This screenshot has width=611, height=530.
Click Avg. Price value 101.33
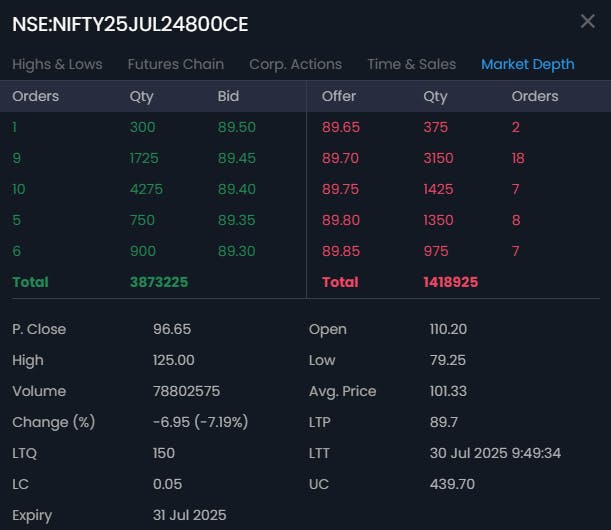(449, 391)
